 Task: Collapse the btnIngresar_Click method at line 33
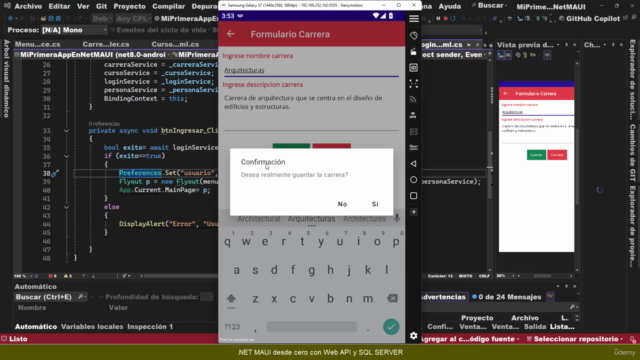click(x=66, y=131)
